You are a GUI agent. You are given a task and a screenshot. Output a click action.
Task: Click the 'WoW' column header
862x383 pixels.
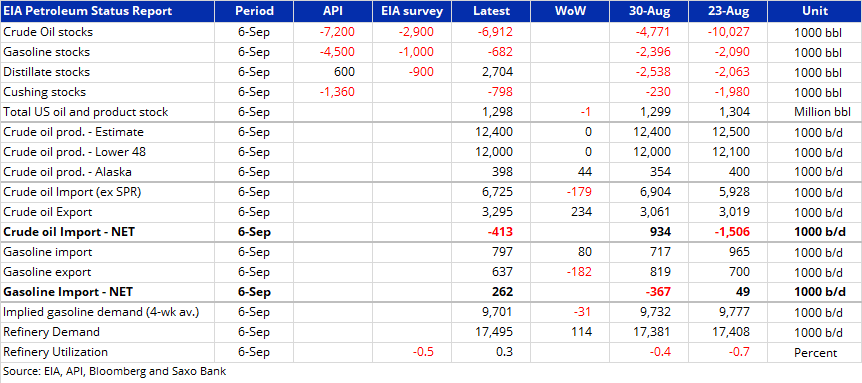point(571,11)
